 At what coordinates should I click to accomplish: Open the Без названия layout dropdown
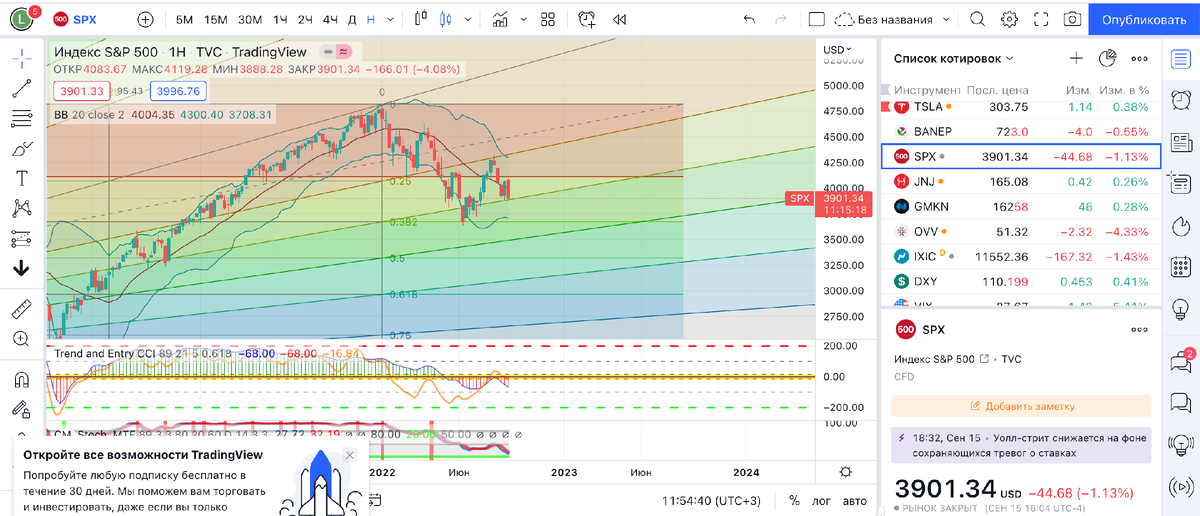click(x=893, y=19)
